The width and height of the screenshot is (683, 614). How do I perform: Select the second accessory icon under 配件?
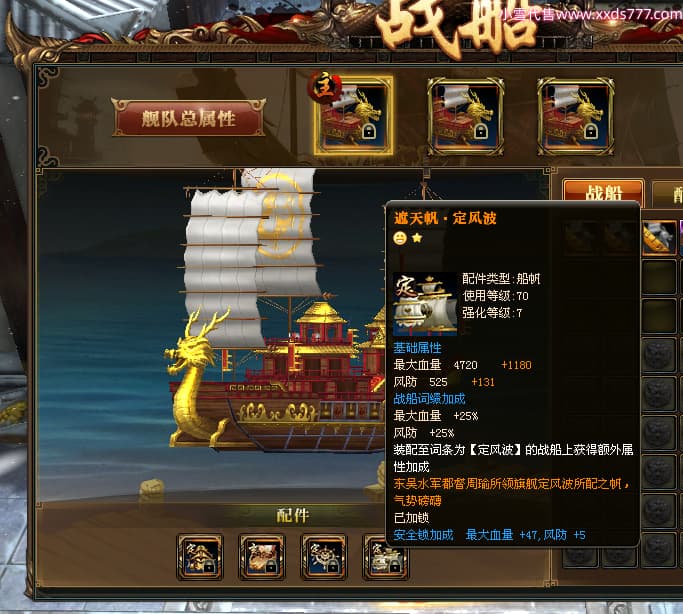pyautogui.click(x=262, y=557)
